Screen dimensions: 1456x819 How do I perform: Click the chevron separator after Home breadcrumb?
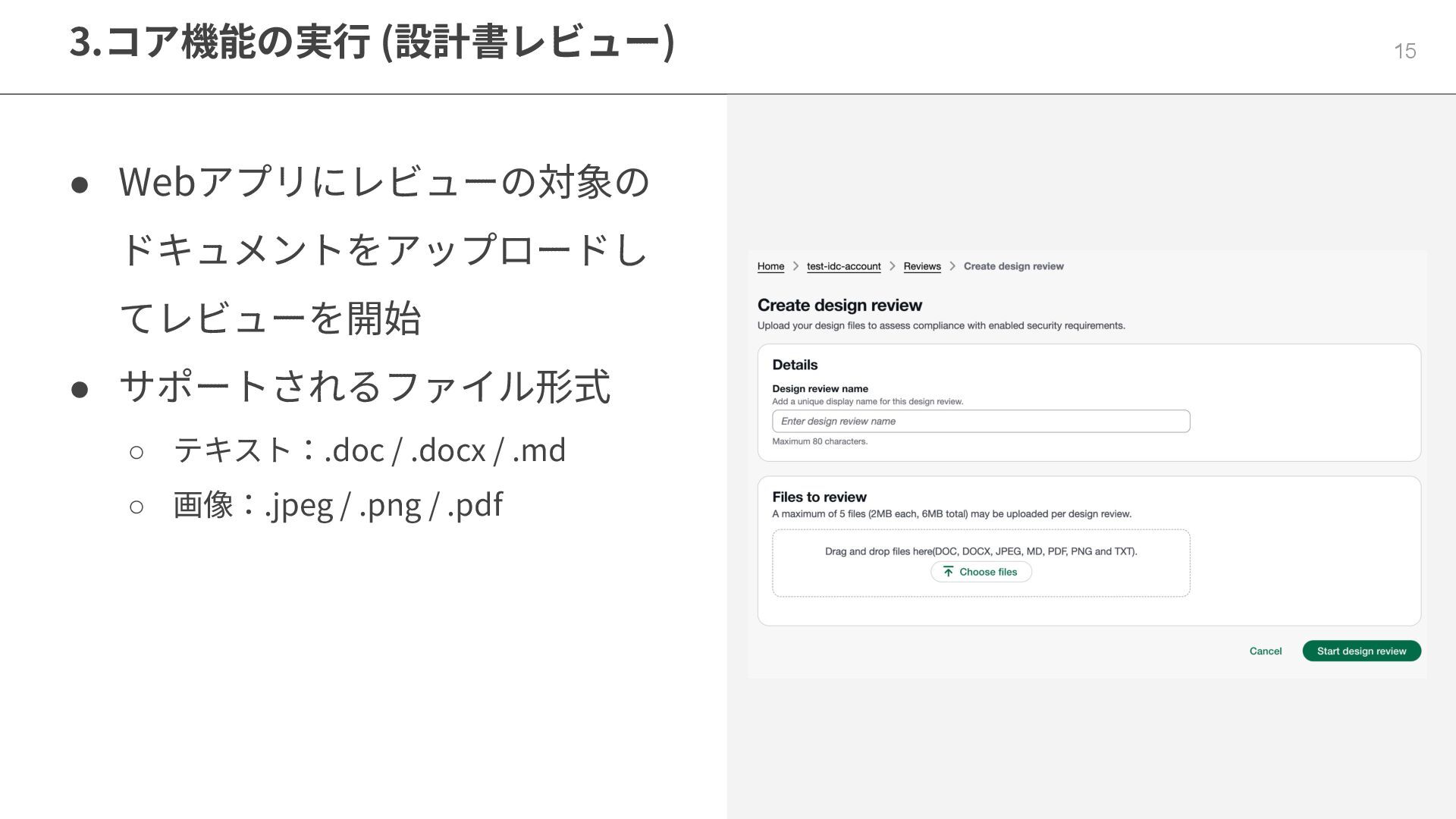click(x=795, y=266)
